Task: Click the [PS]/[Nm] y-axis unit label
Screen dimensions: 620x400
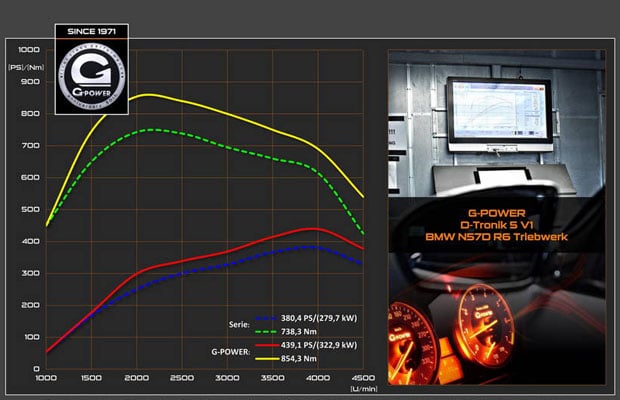Action: pyautogui.click(x=22, y=66)
